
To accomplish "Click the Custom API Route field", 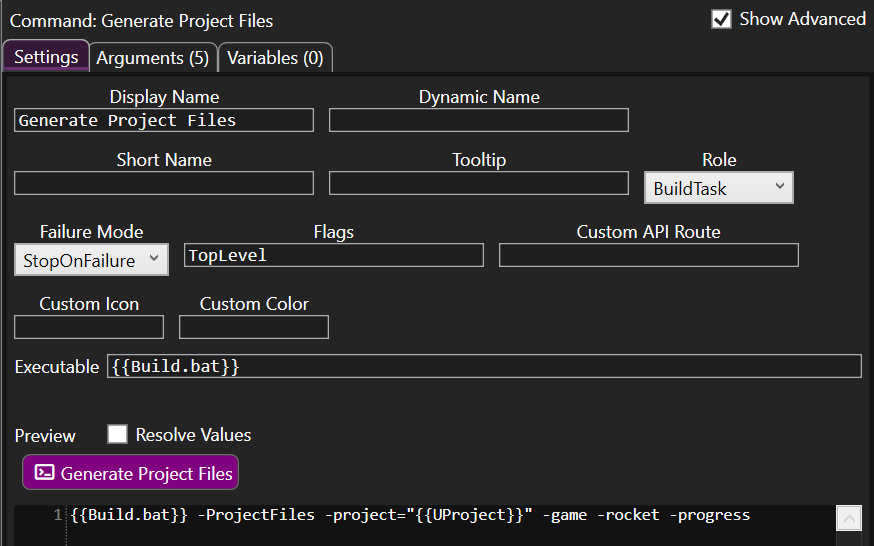I will pos(649,255).
